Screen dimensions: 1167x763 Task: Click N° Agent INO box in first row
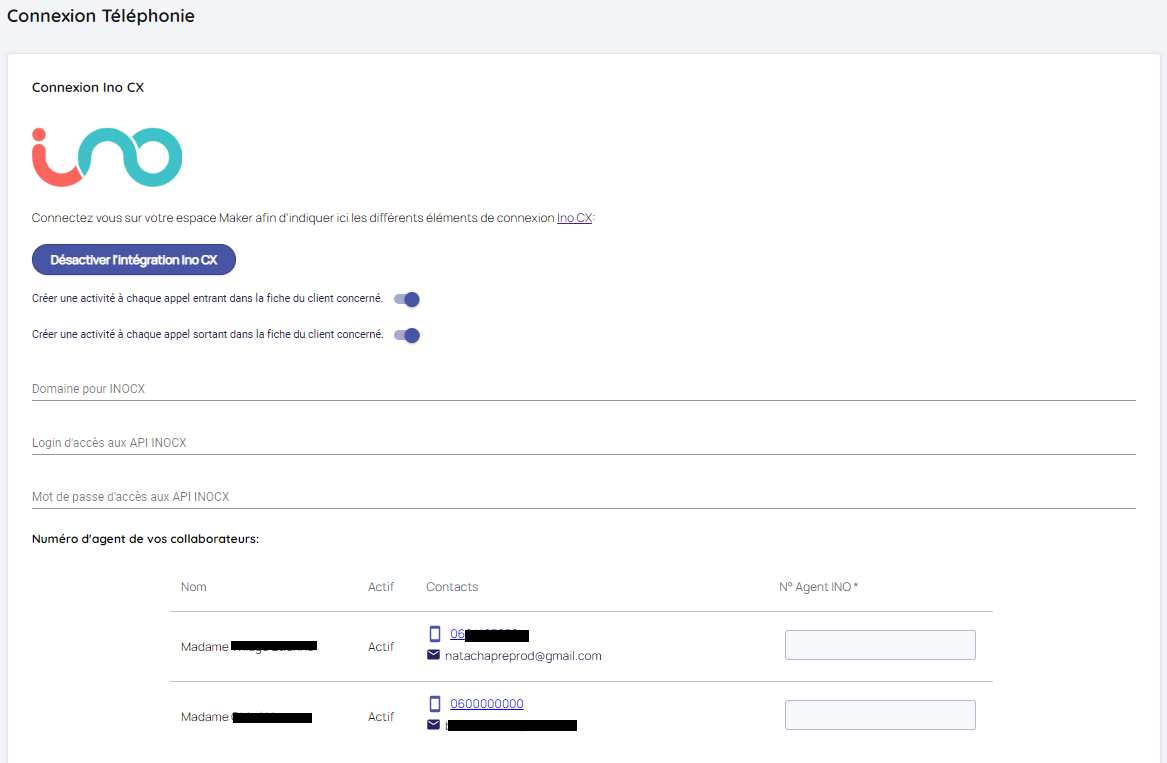[880, 645]
